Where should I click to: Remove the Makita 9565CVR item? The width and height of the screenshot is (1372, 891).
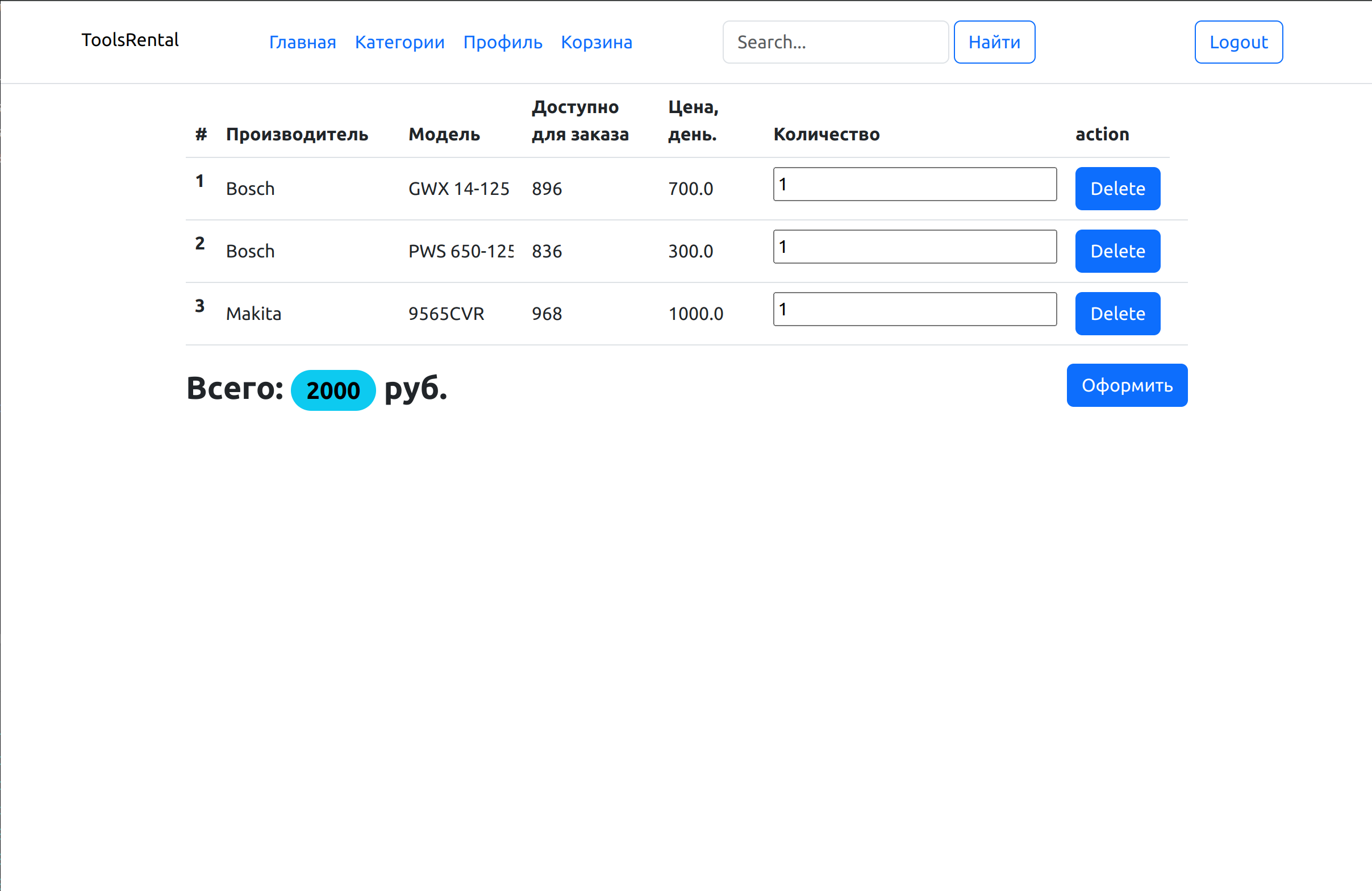pos(1116,313)
